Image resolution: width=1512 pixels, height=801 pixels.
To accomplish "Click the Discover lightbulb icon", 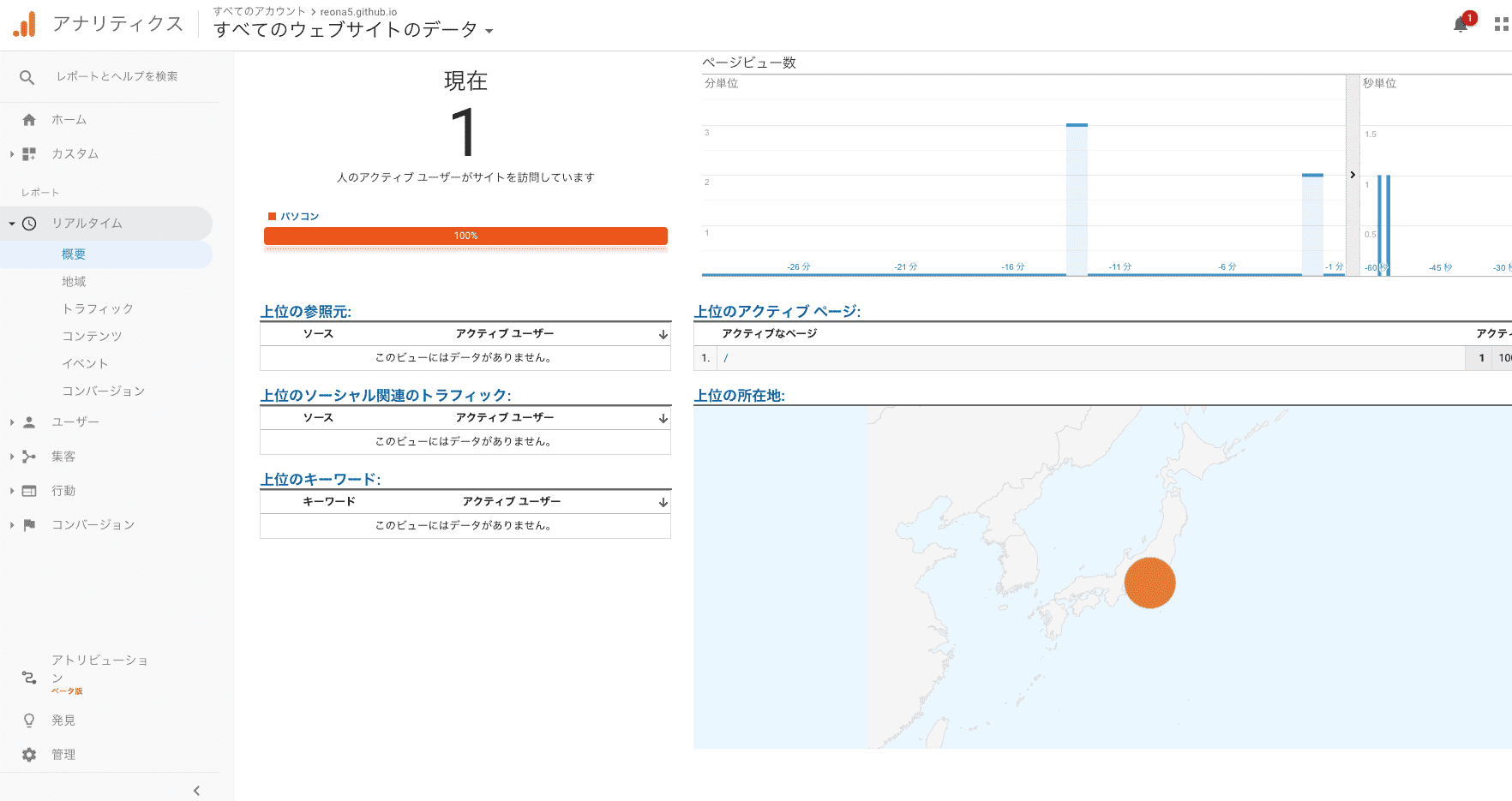I will click(x=29, y=720).
